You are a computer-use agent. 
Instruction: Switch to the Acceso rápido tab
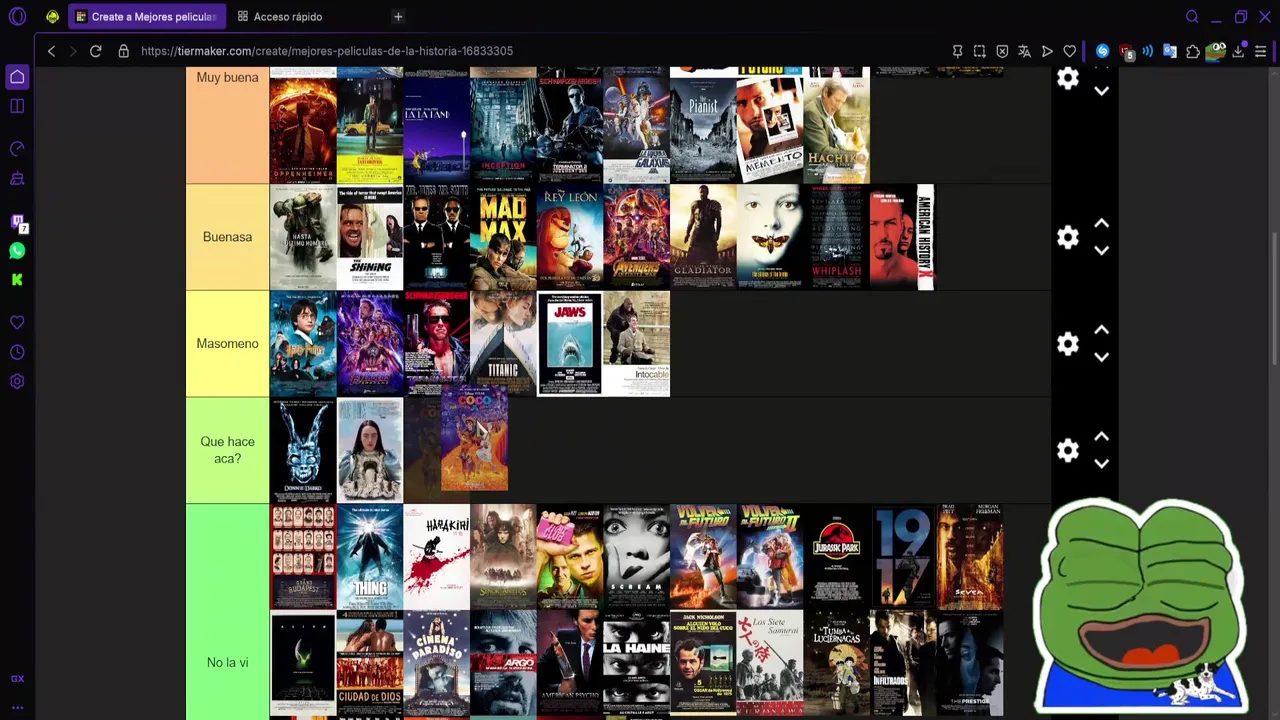[x=280, y=16]
